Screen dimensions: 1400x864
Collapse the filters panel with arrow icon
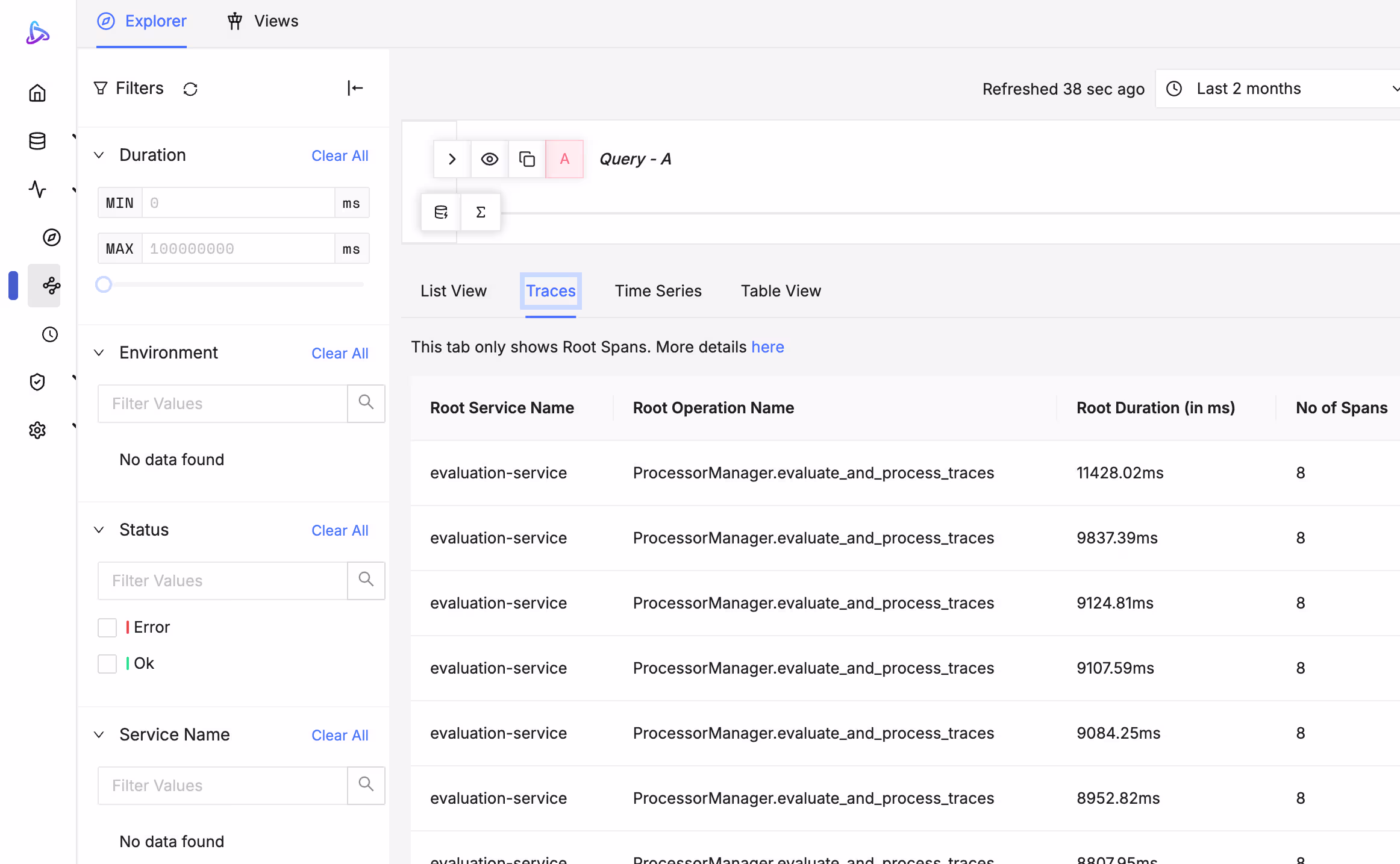[355, 88]
